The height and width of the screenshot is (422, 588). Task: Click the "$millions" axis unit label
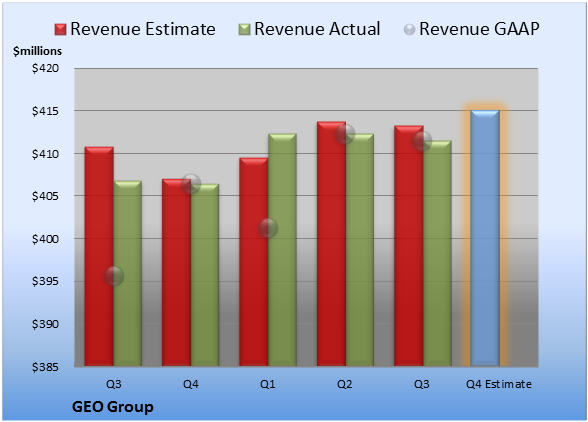click(38, 51)
